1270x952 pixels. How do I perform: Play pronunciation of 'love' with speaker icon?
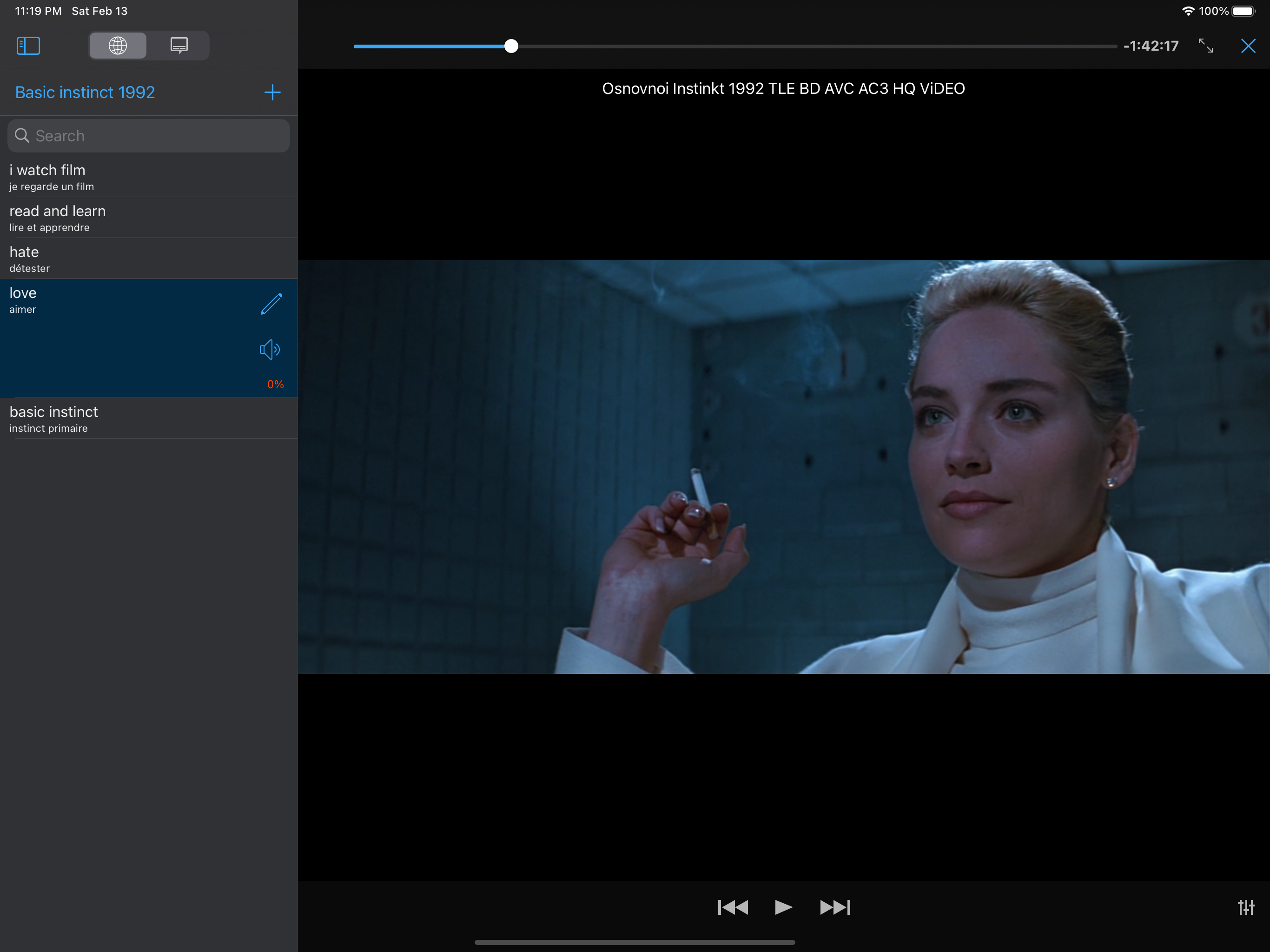(269, 349)
